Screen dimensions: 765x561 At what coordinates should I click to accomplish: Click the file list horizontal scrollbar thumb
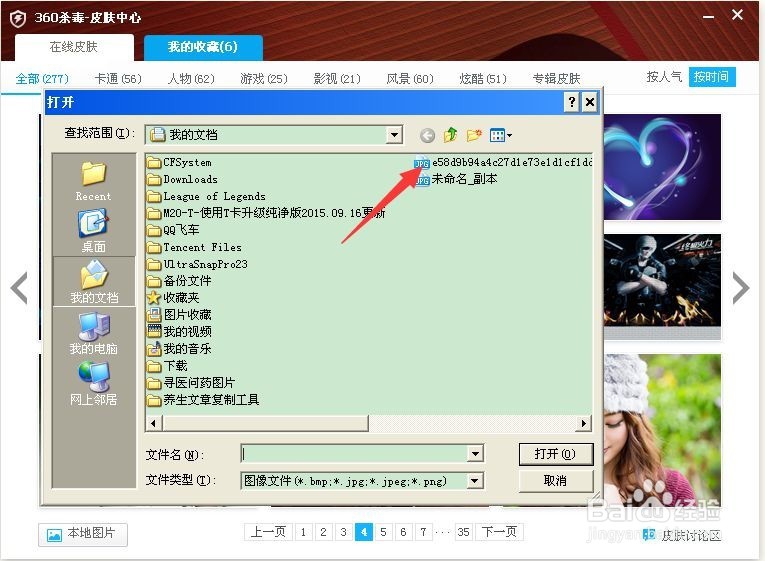(x=265, y=423)
